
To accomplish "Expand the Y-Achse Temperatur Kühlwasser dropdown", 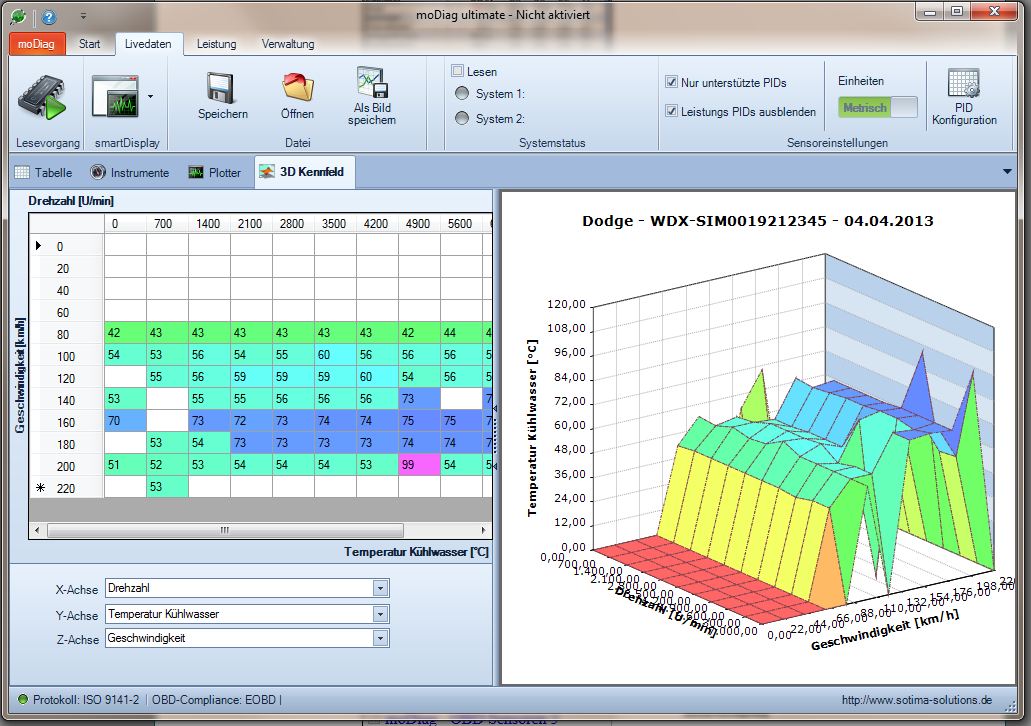I will pyautogui.click(x=380, y=613).
